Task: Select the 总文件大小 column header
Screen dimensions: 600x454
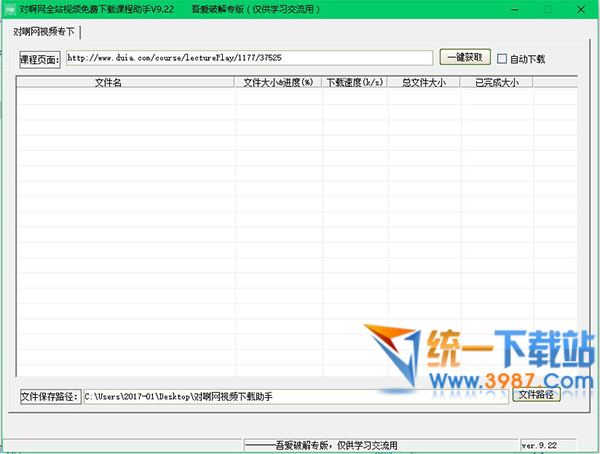Action: pos(424,83)
